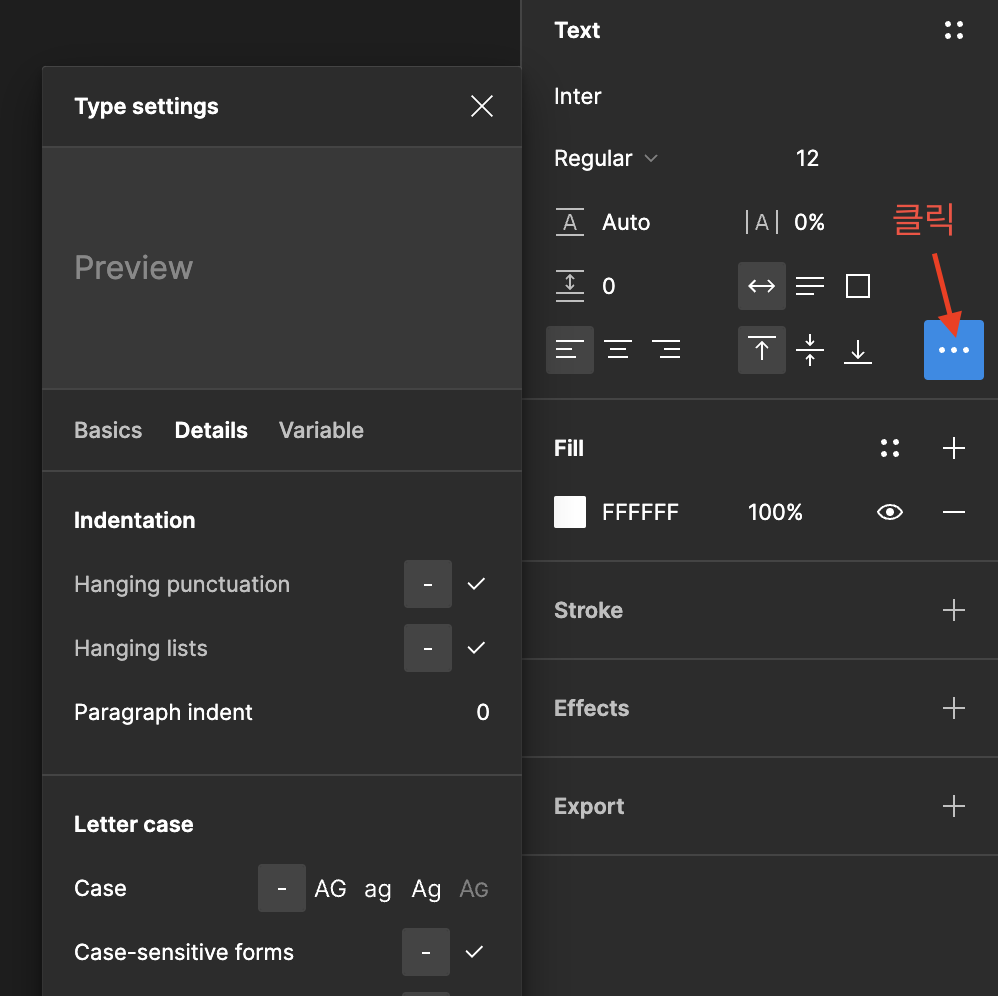Switch to the Basics tab
The image size is (998, 996).
108,430
